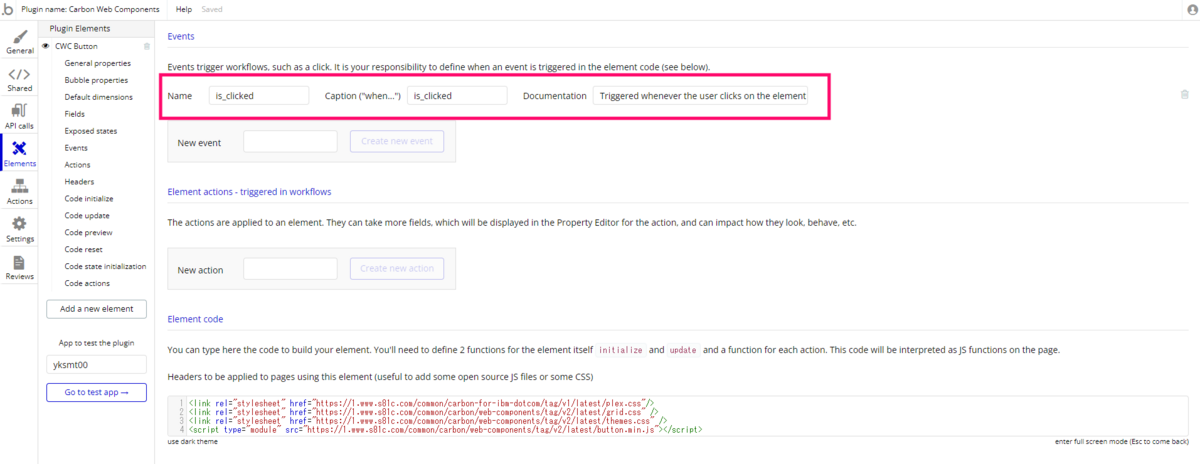Click the icon next to CWC Button row
This screenshot has width=1200, height=464.
(147, 46)
